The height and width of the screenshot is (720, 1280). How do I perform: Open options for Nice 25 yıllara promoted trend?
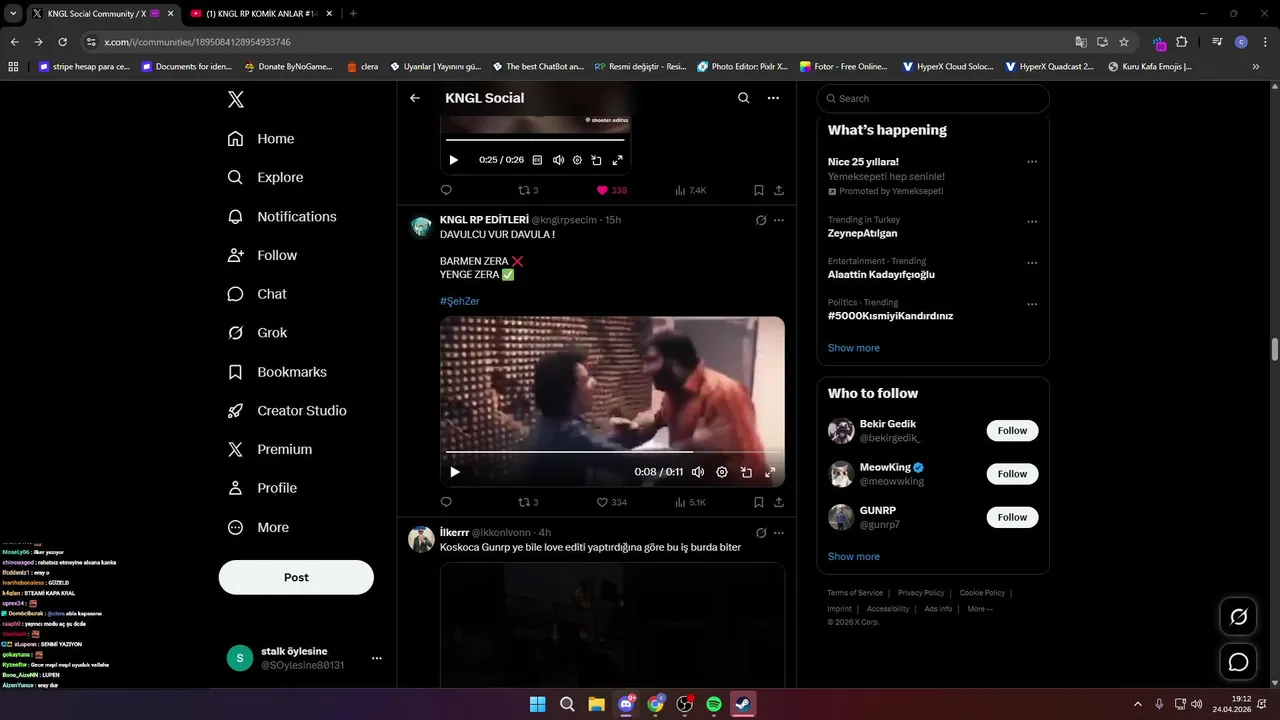pyautogui.click(x=1032, y=162)
